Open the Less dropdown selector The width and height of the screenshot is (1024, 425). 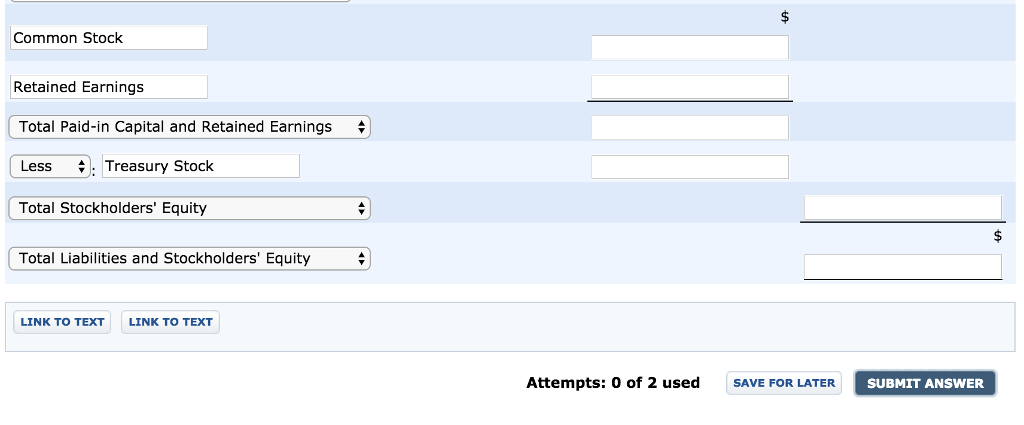[x=49, y=166]
